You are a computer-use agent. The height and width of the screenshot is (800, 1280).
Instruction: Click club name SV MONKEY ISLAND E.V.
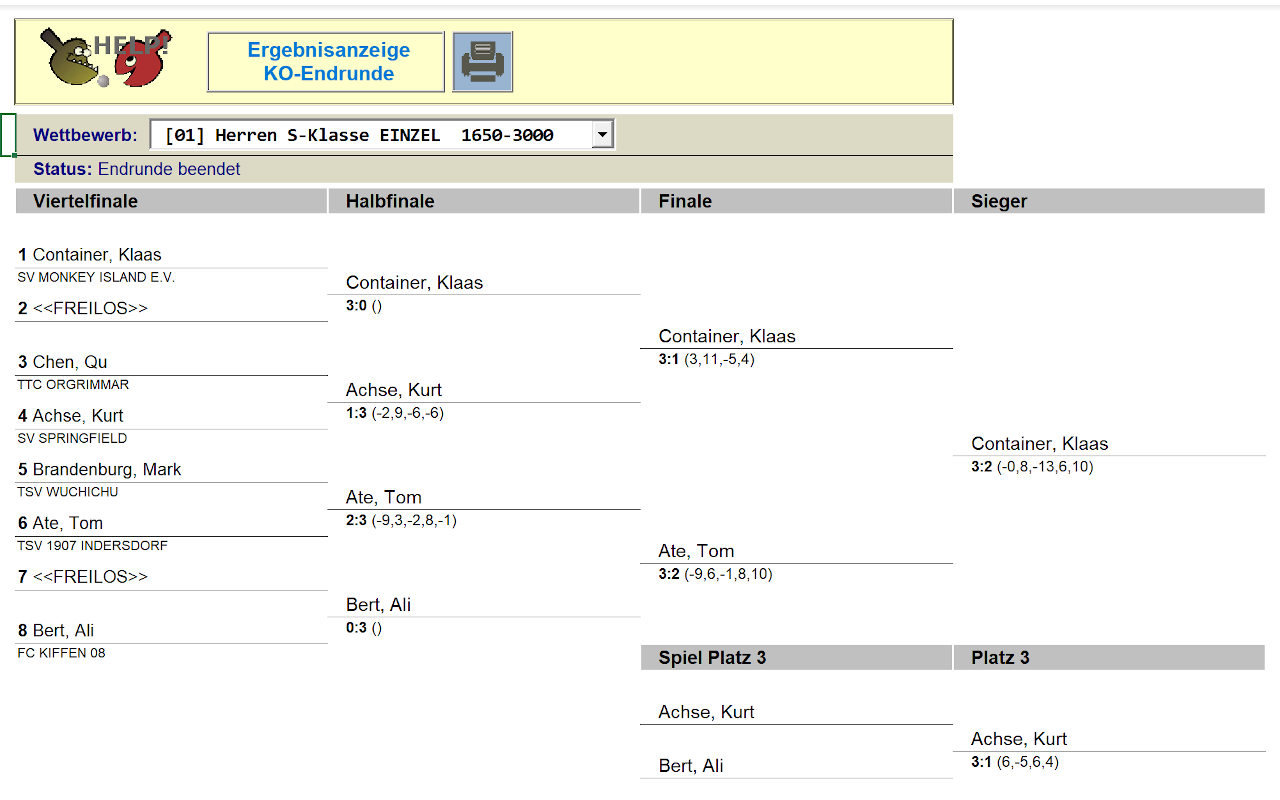[x=96, y=278]
